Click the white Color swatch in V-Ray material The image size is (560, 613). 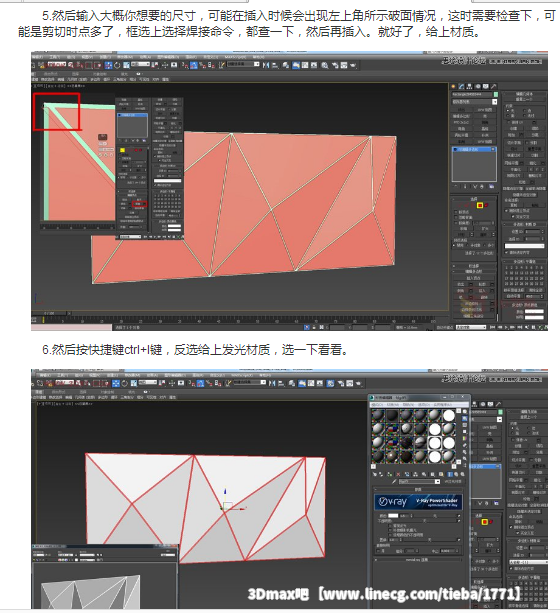tap(393, 516)
